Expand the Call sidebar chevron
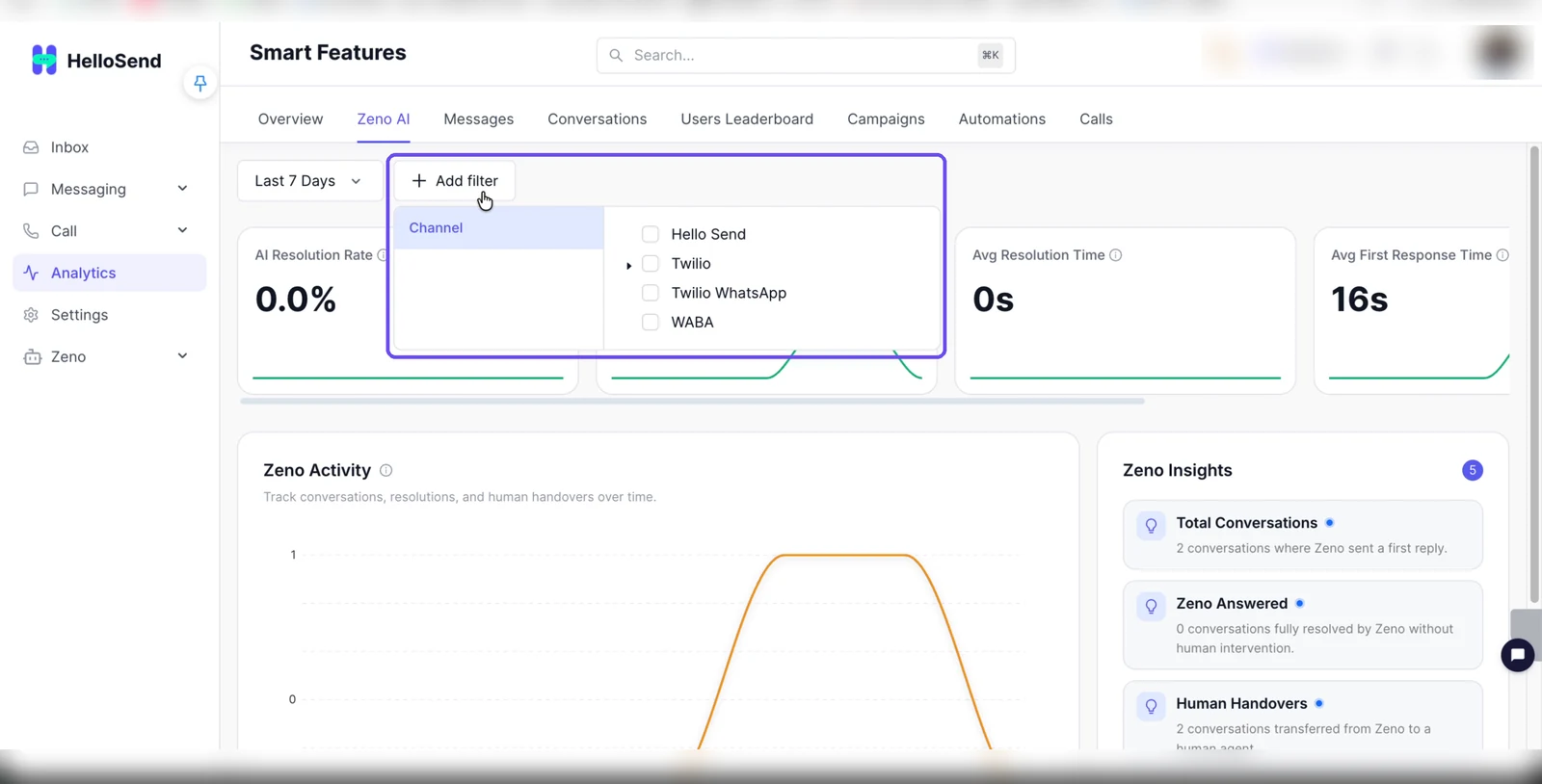The image size is (1542, 784). (182, 230)
